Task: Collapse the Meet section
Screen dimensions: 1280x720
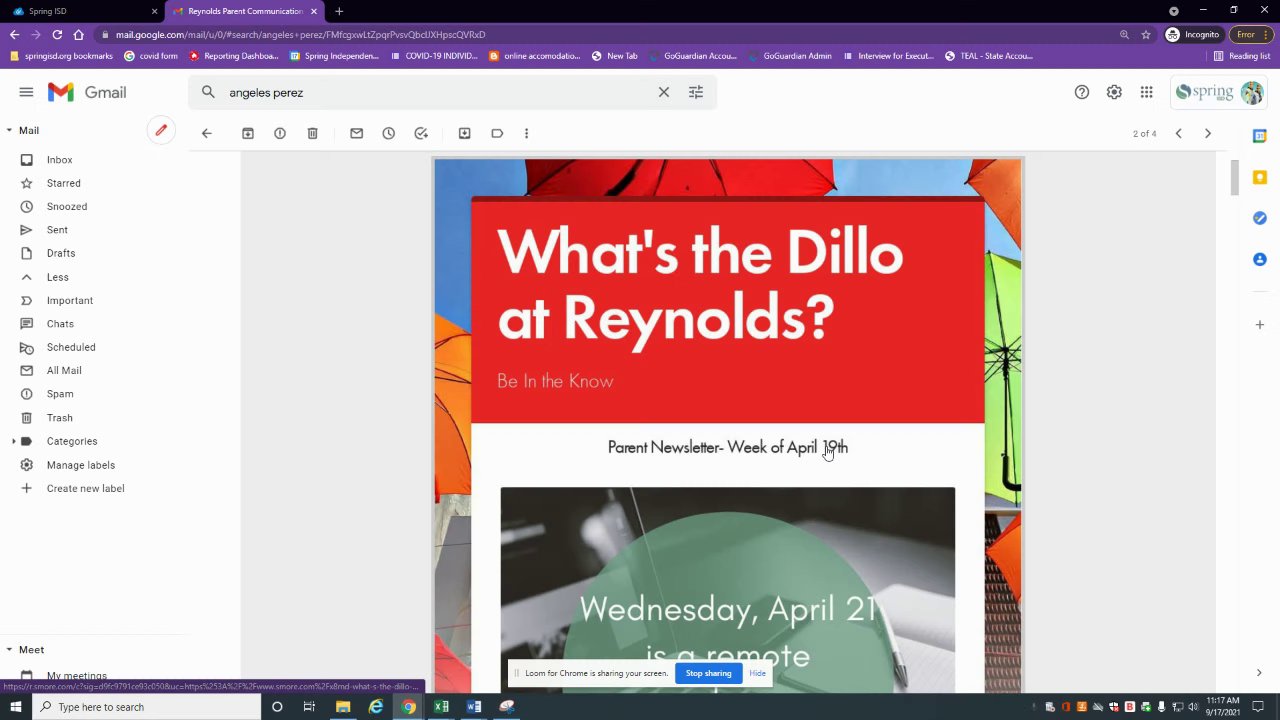Action: 9,650
